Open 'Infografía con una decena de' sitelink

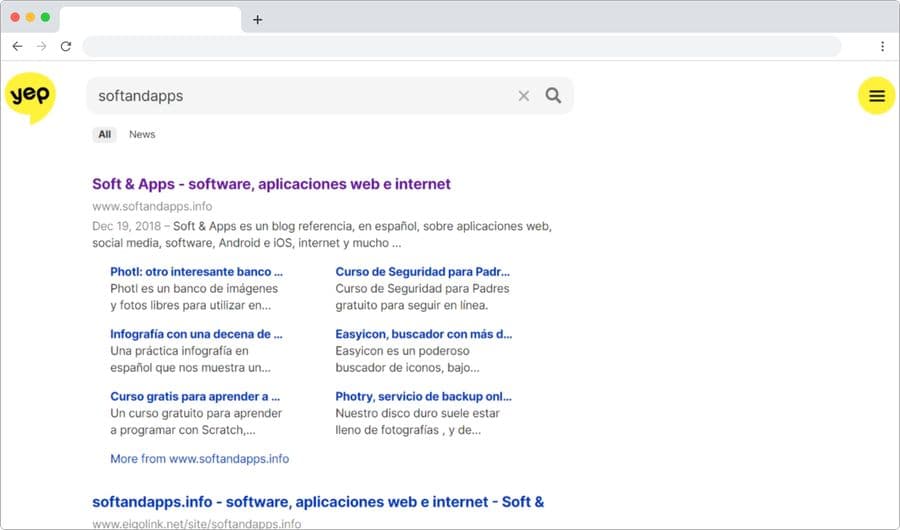[x=196, y=334]
